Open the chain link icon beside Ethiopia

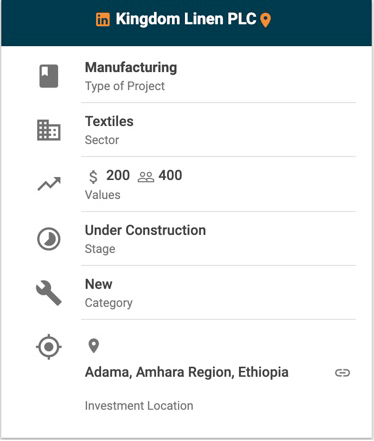coord(342,373)
